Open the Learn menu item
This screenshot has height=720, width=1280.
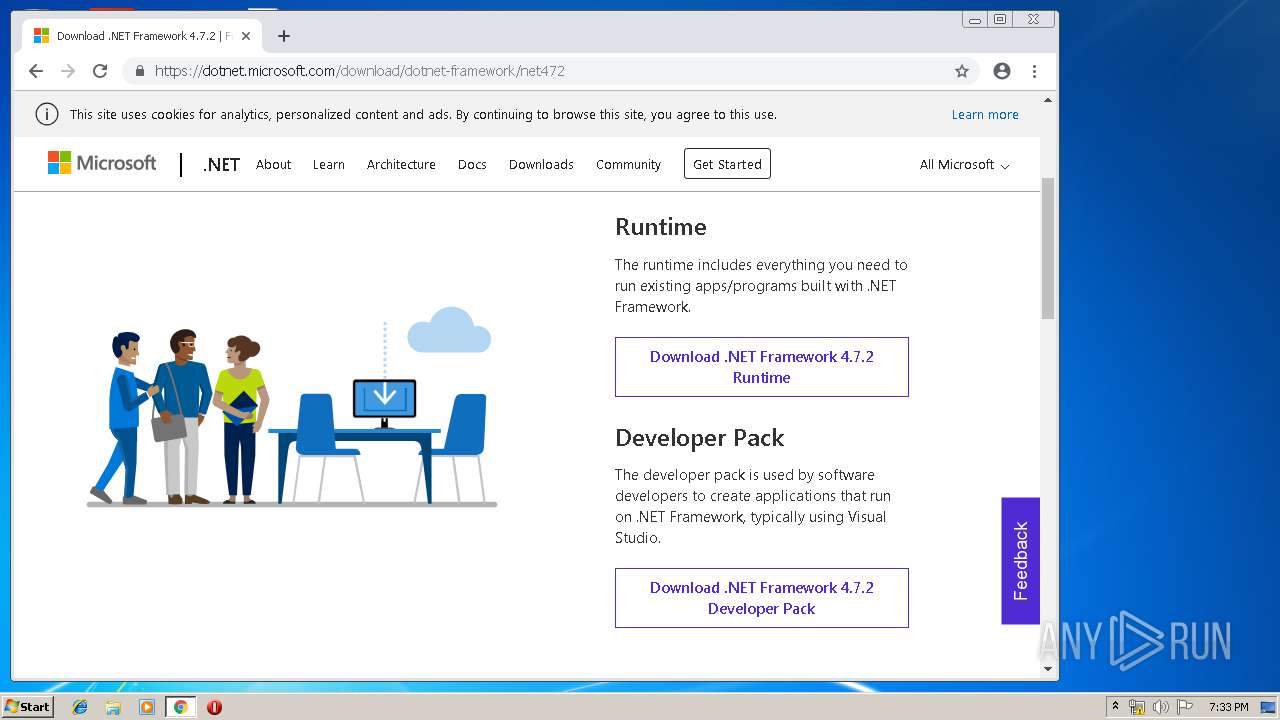click(x=328, y=164)
